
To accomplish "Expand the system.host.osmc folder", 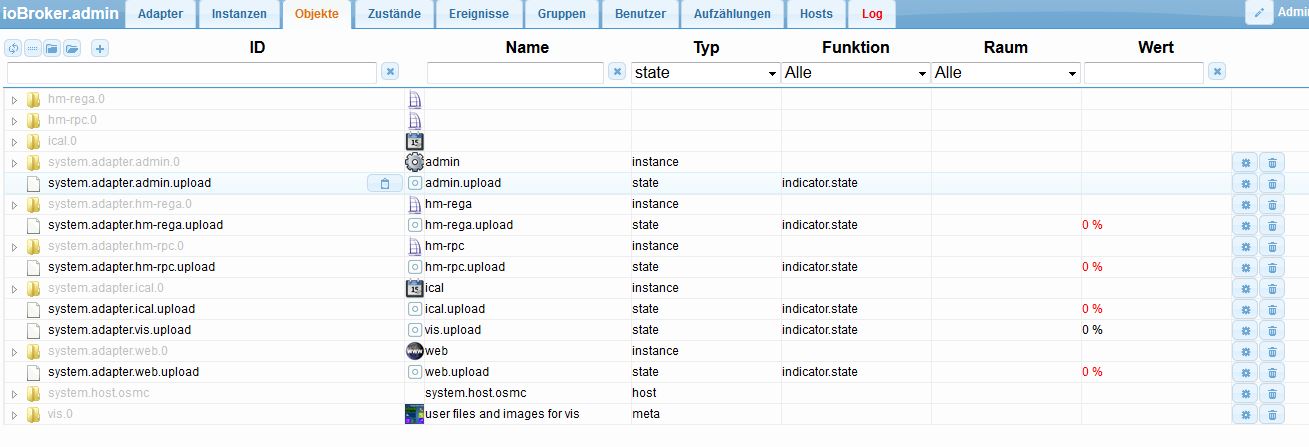I will [14, 393].
